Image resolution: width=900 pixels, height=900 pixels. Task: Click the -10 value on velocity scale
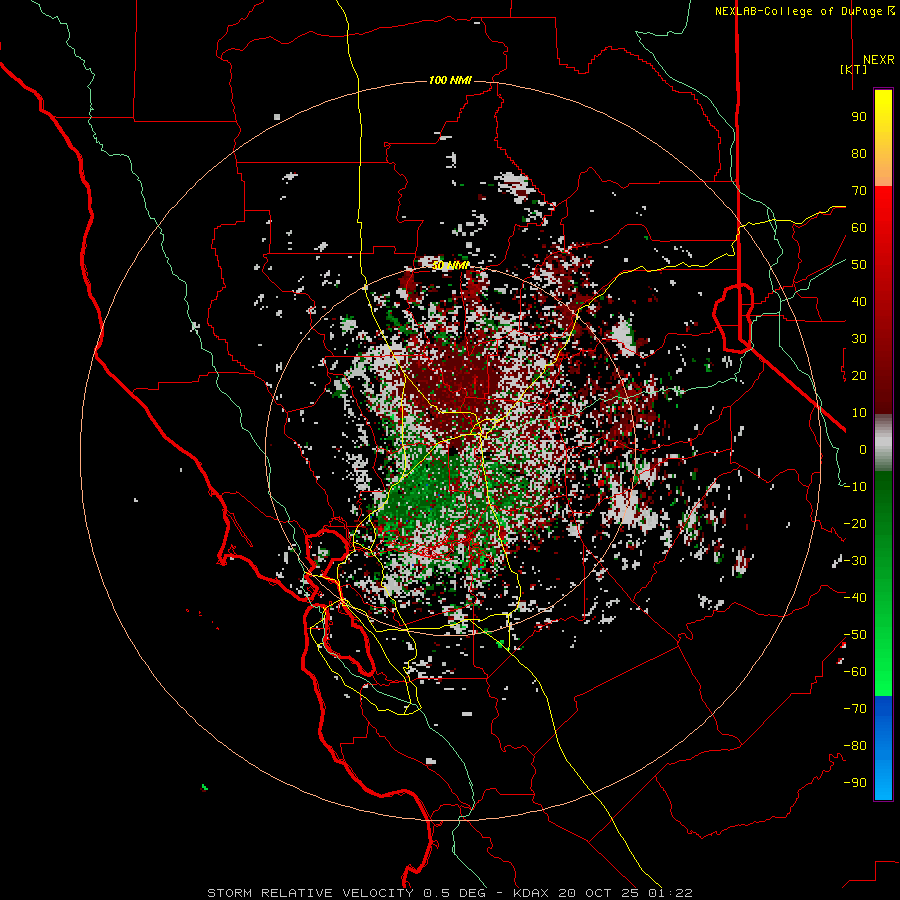(855, 487)
